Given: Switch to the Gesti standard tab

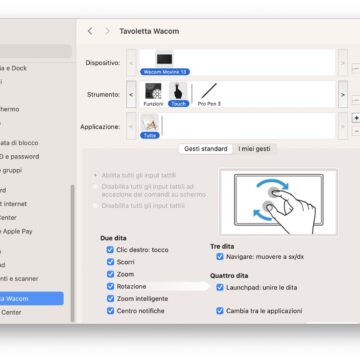Looking at the screenshot, I should 206,149.
